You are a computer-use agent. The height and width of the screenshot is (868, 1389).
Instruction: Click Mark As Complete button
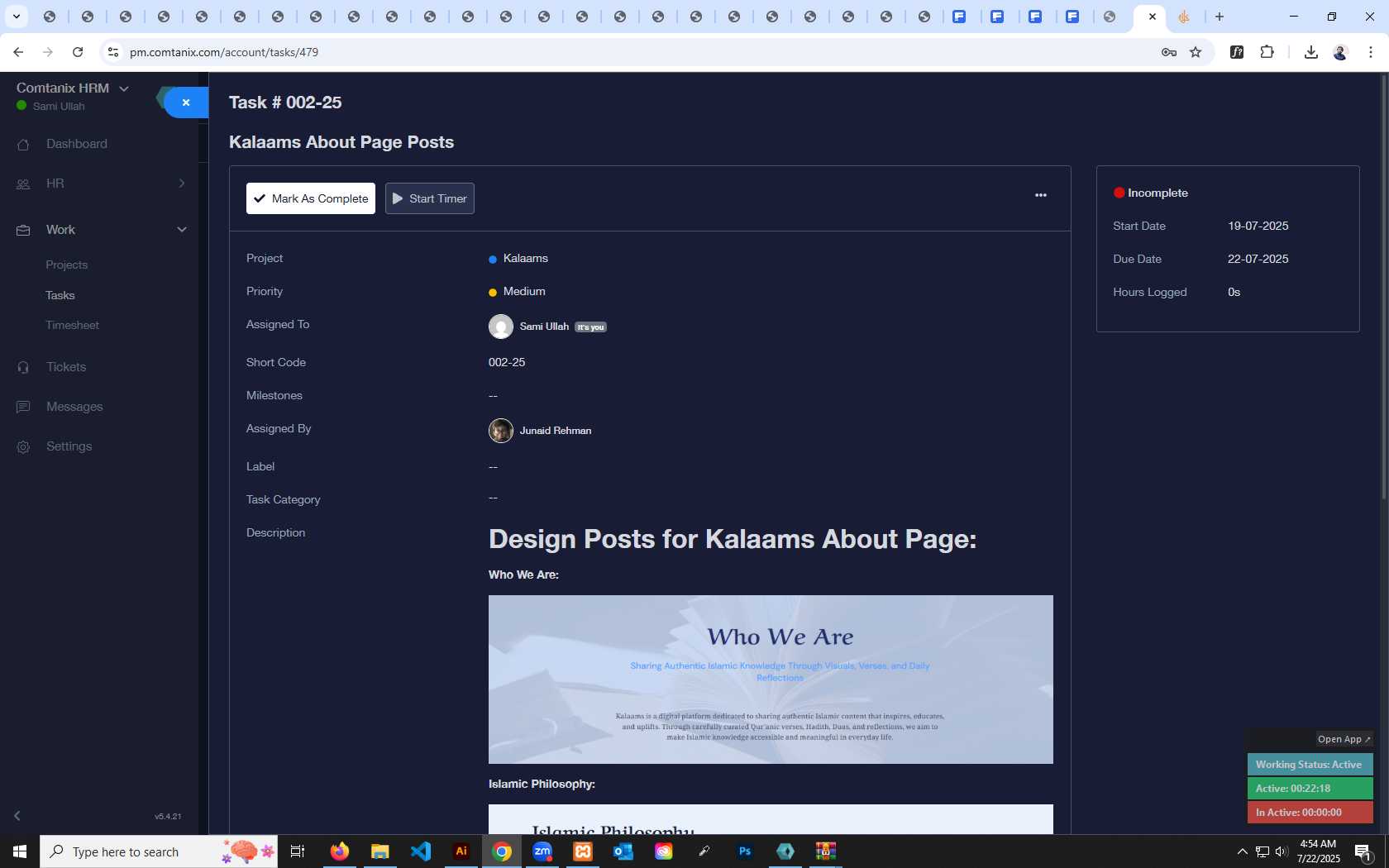coord(311,198)
